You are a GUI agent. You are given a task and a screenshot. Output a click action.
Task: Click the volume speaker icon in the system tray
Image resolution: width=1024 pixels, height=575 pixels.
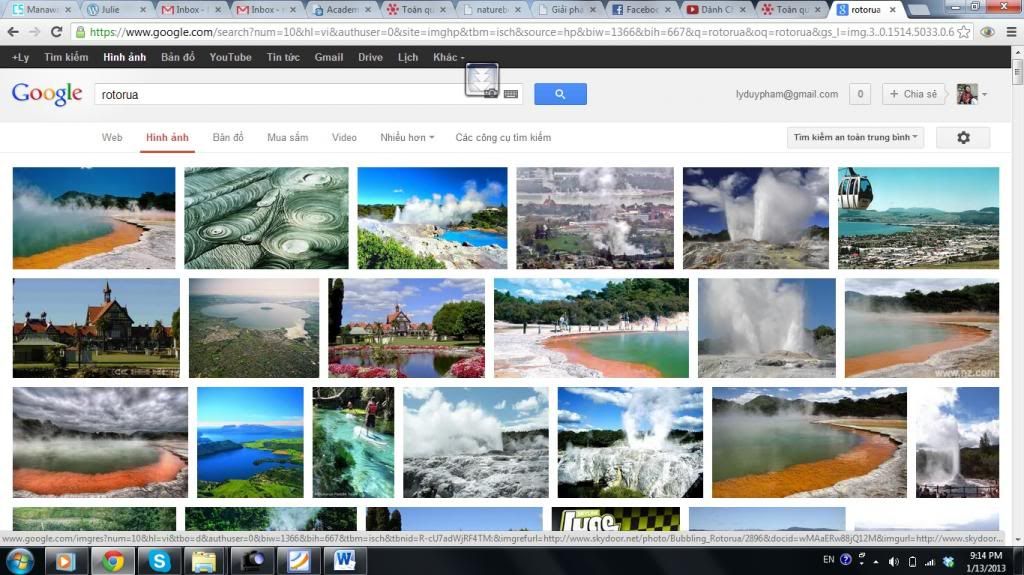point(894,561)
